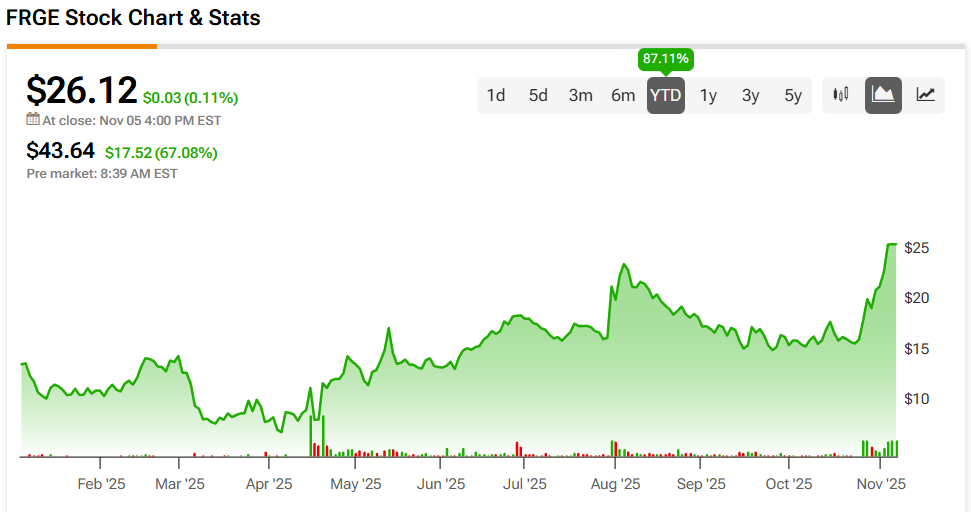Screen dimensions: 971x512
Task: Show the 6m price history
Action: pos(623,96)
